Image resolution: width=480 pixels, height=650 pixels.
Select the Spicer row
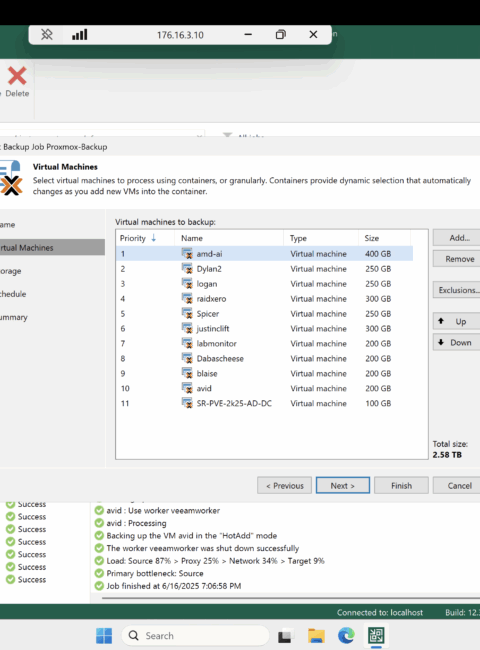click(x=264, y=313)
